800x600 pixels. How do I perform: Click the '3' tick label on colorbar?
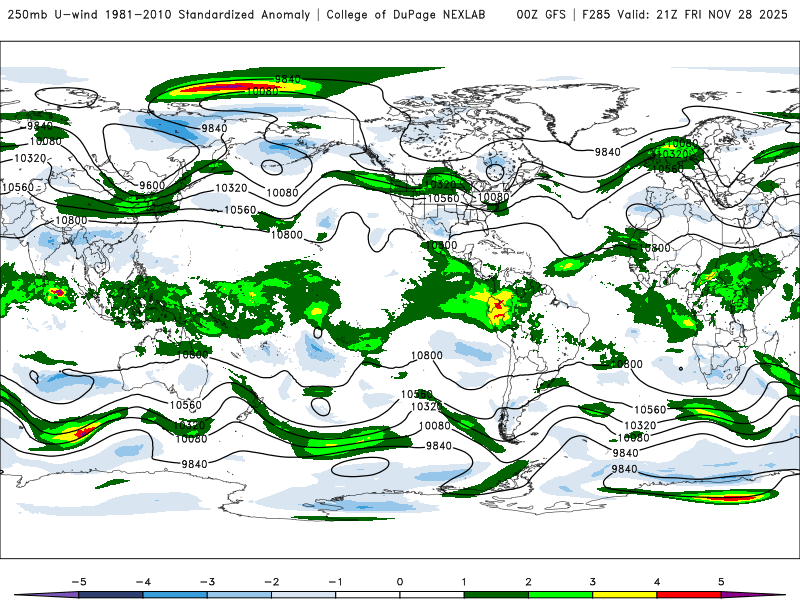pos(592,582)
